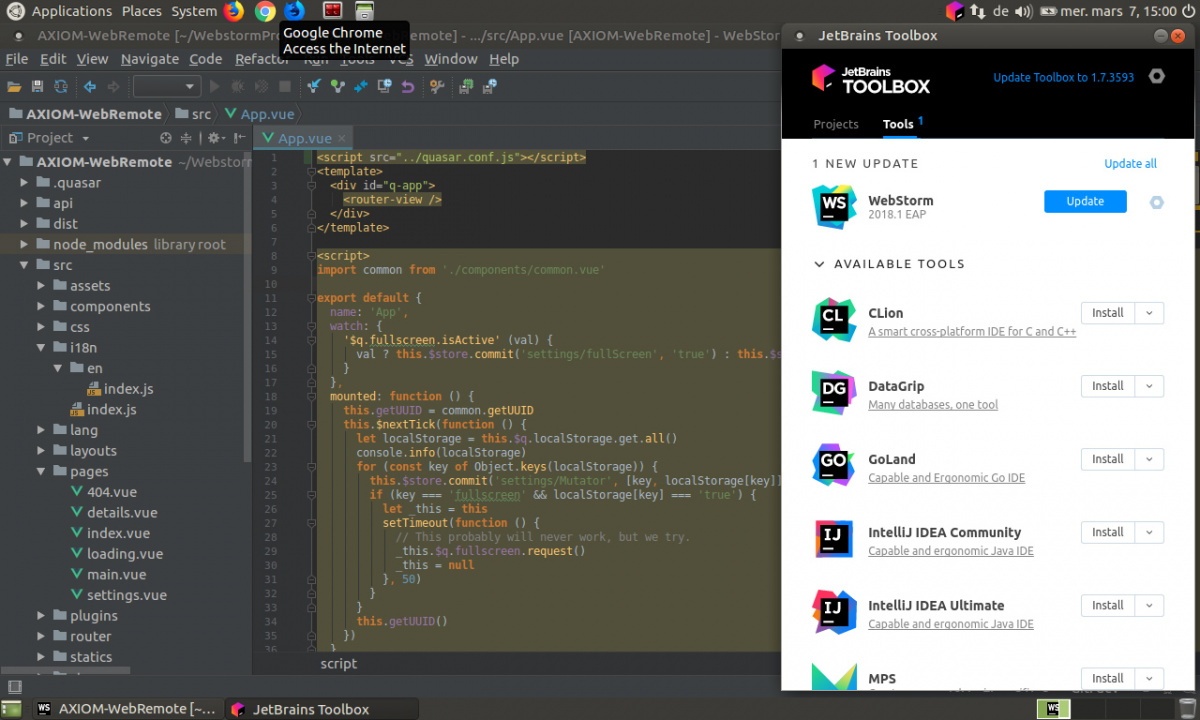Viewport: 1200px width, 720px height.
Task: Open Toolbox settings hexagon icon in header
Action: pos(1157,76)
